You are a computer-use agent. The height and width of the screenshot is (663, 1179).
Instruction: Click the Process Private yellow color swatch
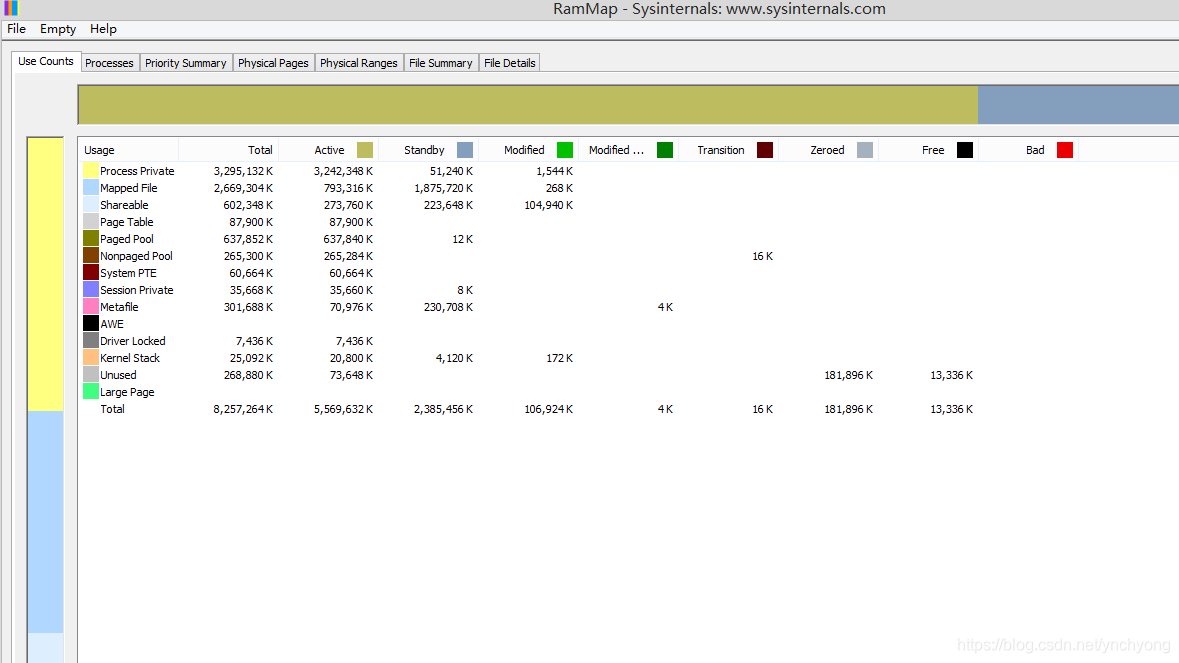click(91, 171)
